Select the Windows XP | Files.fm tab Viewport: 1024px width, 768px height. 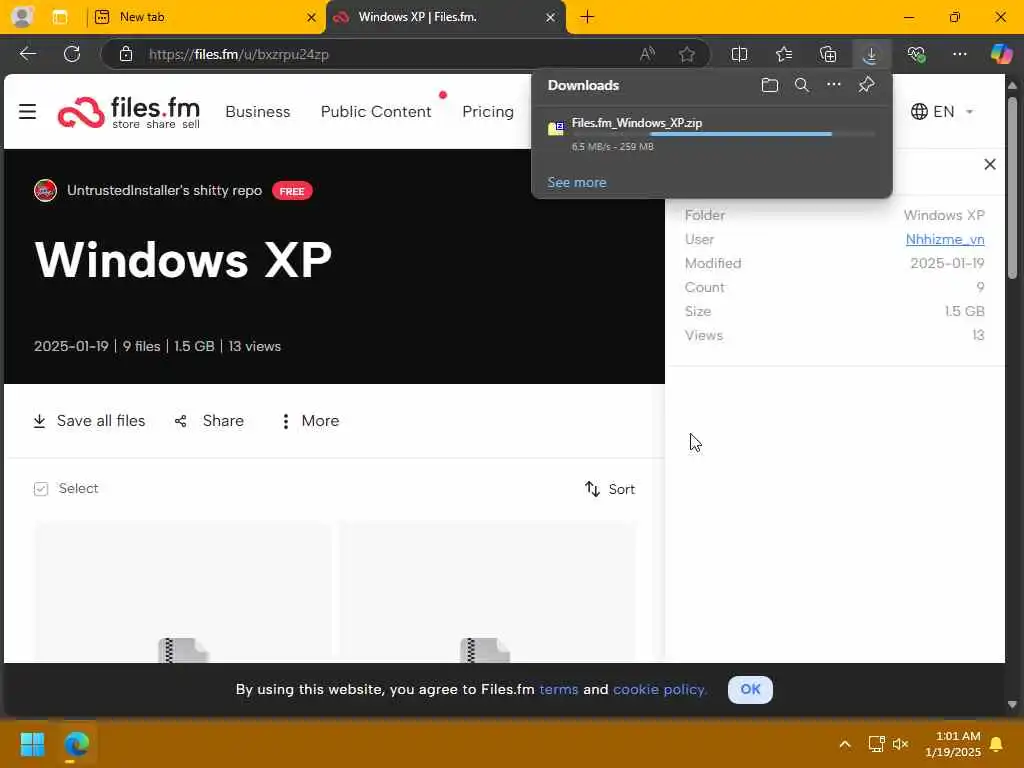[x=444, y=17]
